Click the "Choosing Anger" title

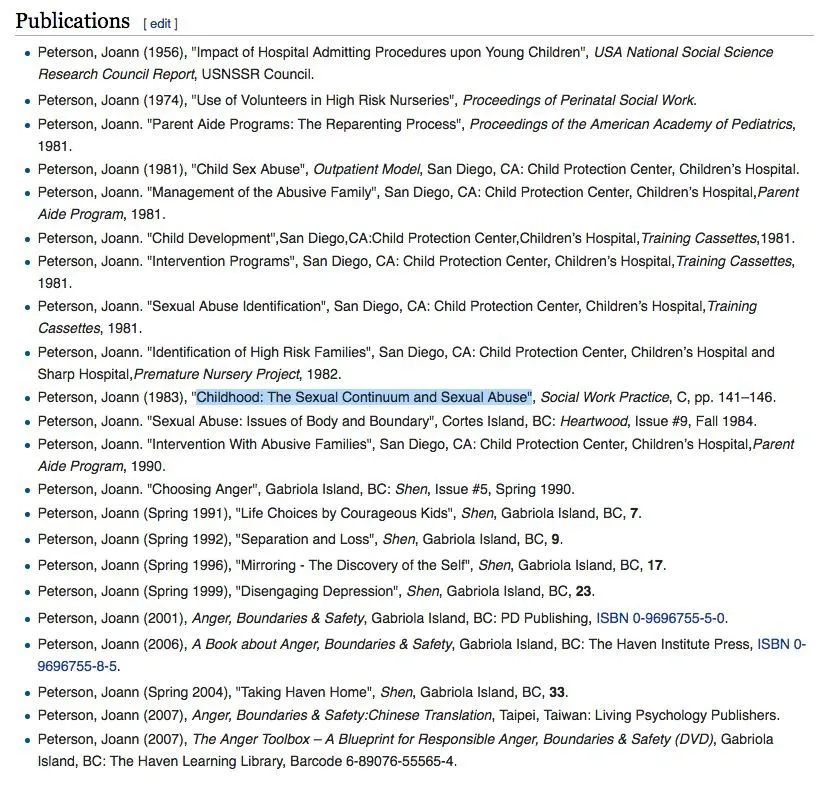click(202, 489)
